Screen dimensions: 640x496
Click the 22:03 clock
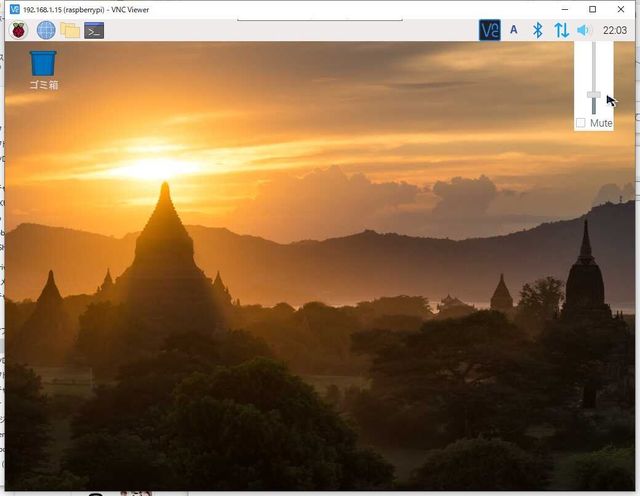(x=615, y=30)
